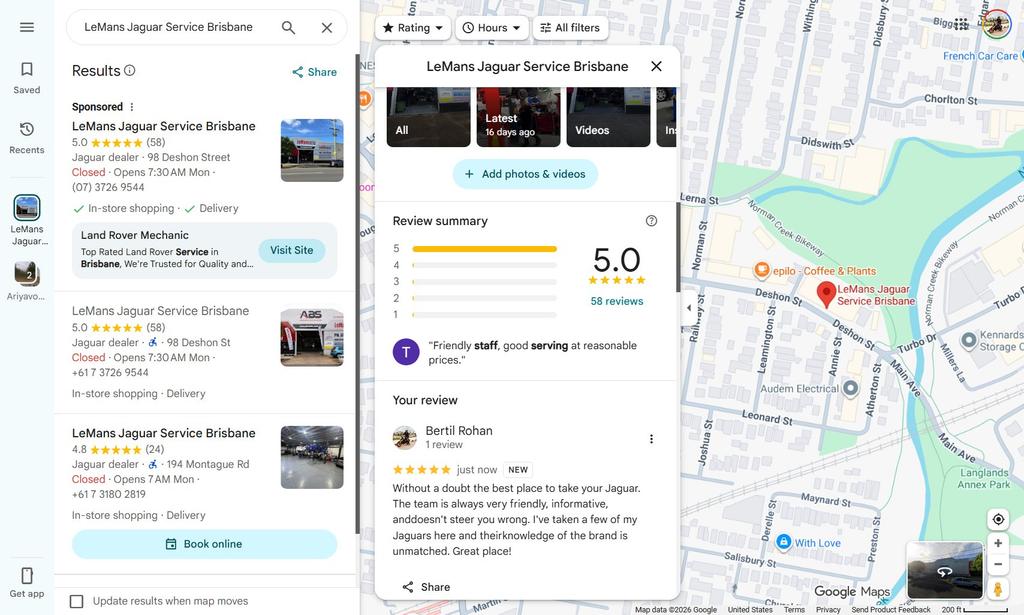Viewport: 1024px width, 615px height.
Task: Open the 98 Deshon St listing thumbnail
Action: point(312,338)
